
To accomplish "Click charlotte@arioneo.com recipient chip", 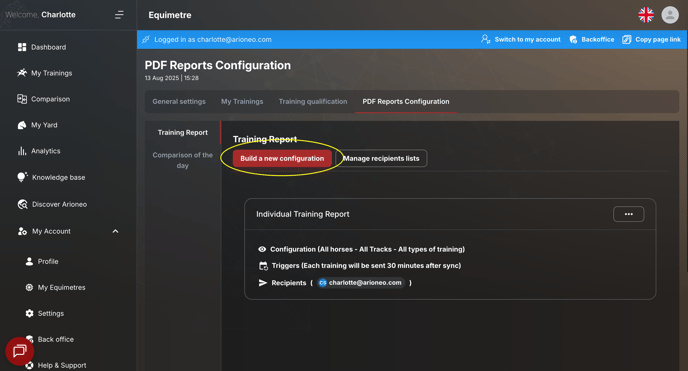I will 360,283.
